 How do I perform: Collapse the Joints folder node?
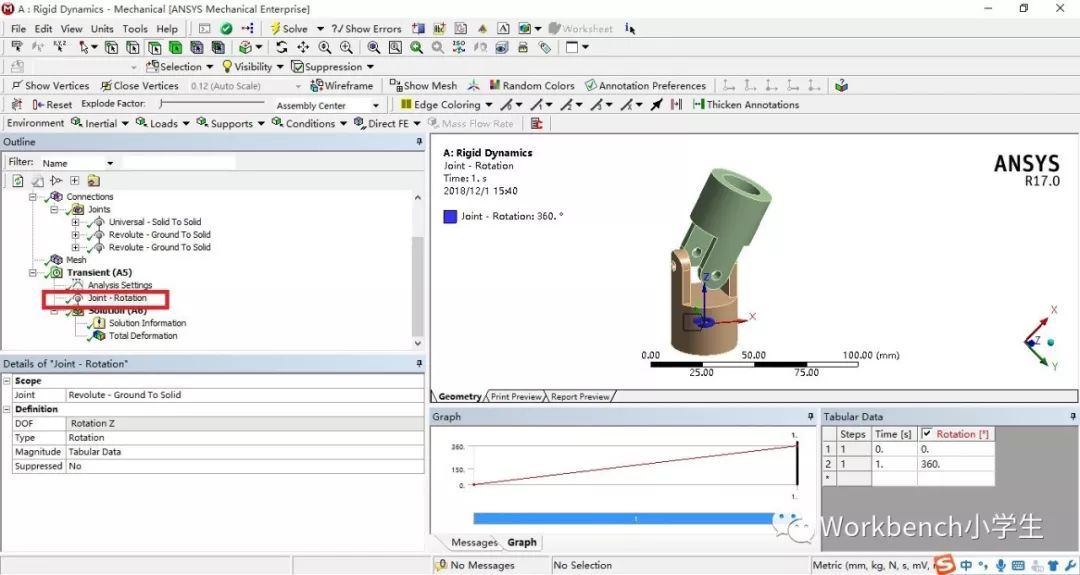pyautogui.click(x=54, y=209)
